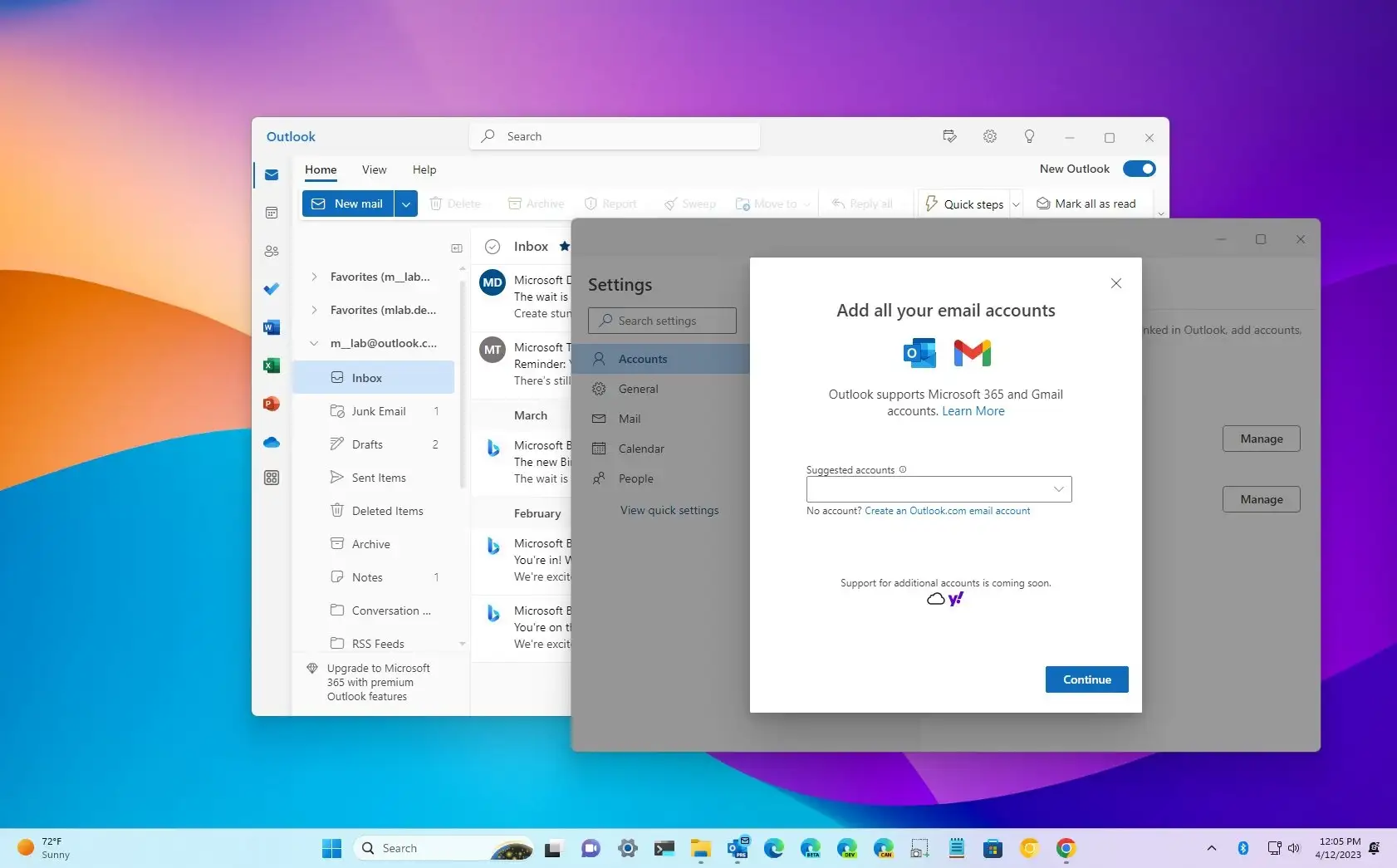This screenshot has width=1397, height=868.
Task: Open the Suggested accounts dropdown
Action: 1057,489
